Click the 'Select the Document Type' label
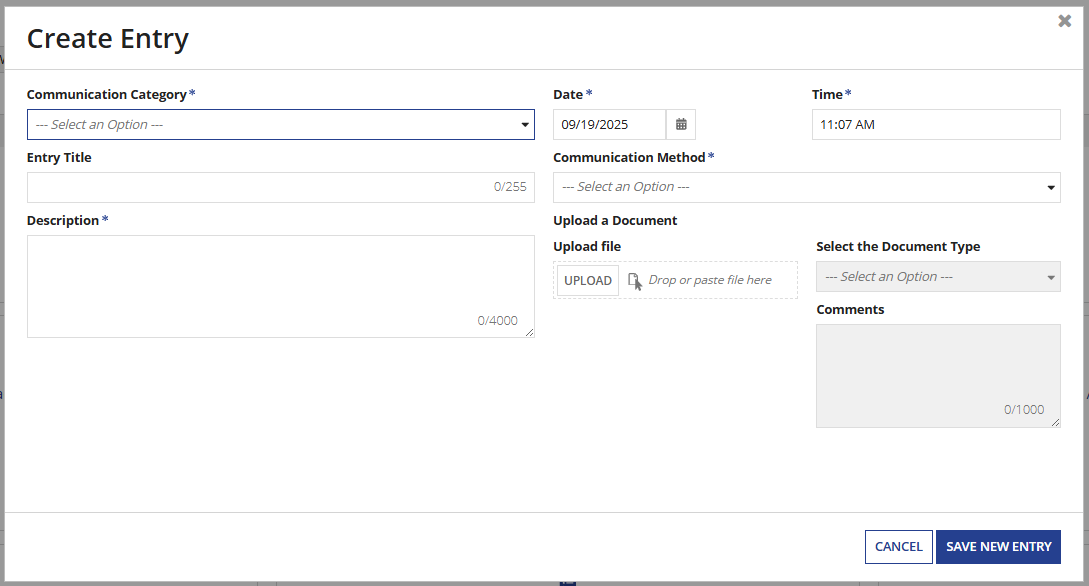This screenshot has width=1089, height=586. [x=898, y=246]
